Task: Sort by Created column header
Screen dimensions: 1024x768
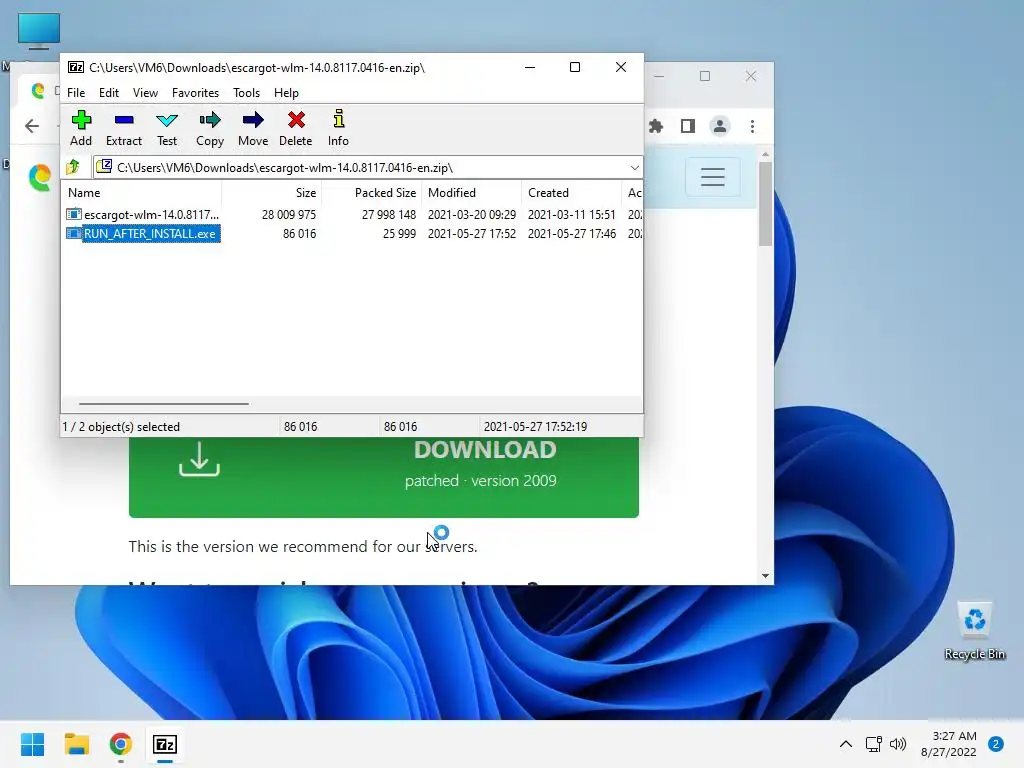Action: (571, 193)
